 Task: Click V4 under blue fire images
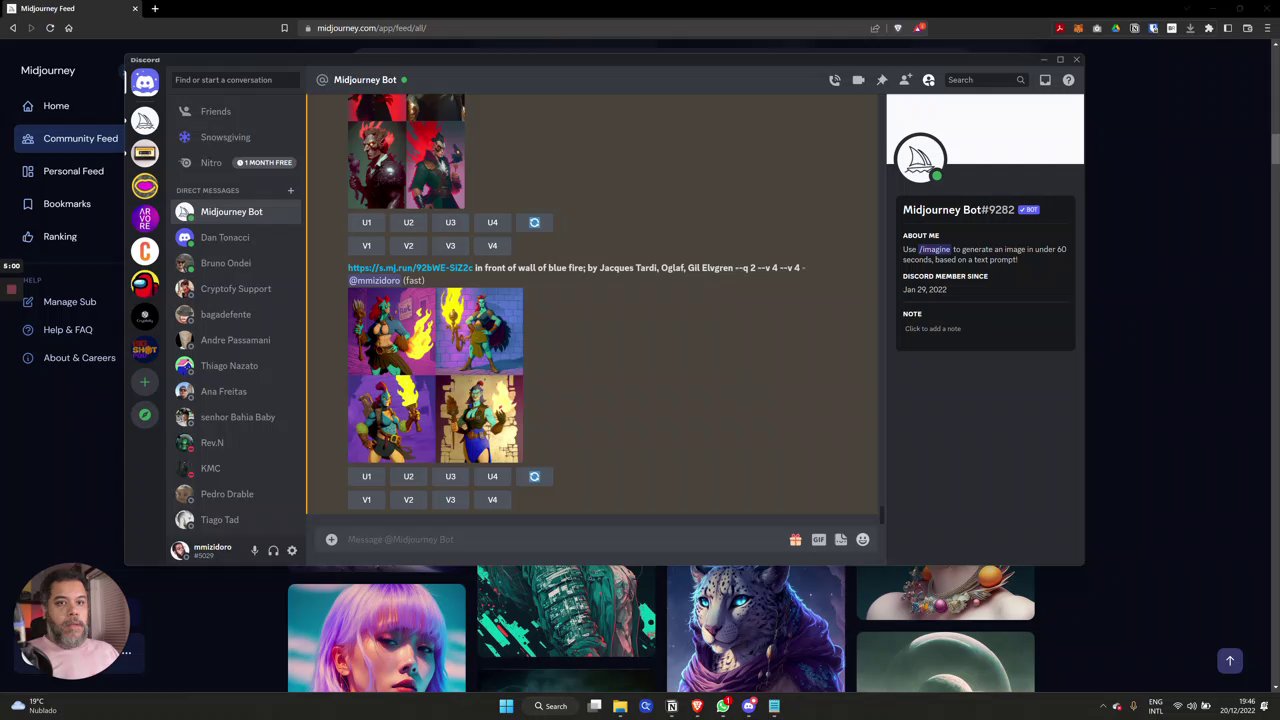(x=492, y=500)
